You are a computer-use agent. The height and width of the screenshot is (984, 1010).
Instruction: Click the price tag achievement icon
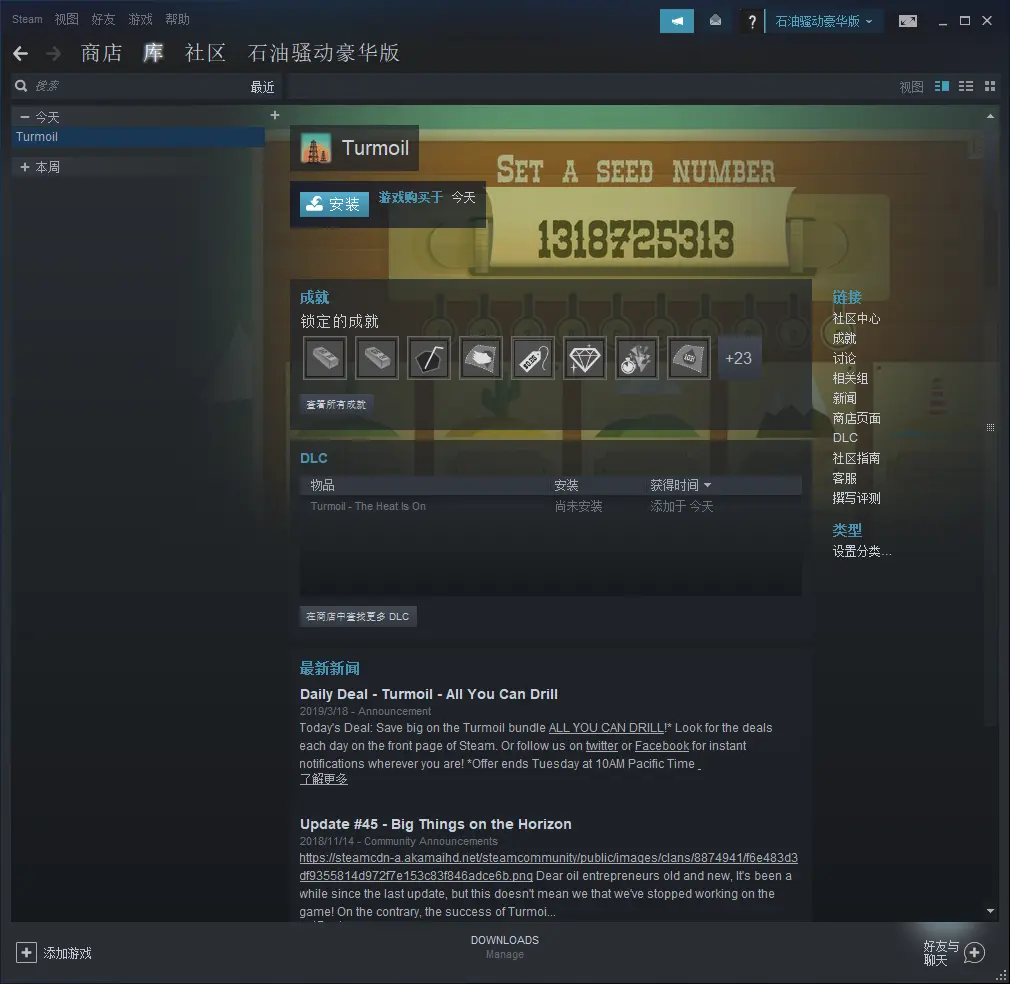pos(533,358)
